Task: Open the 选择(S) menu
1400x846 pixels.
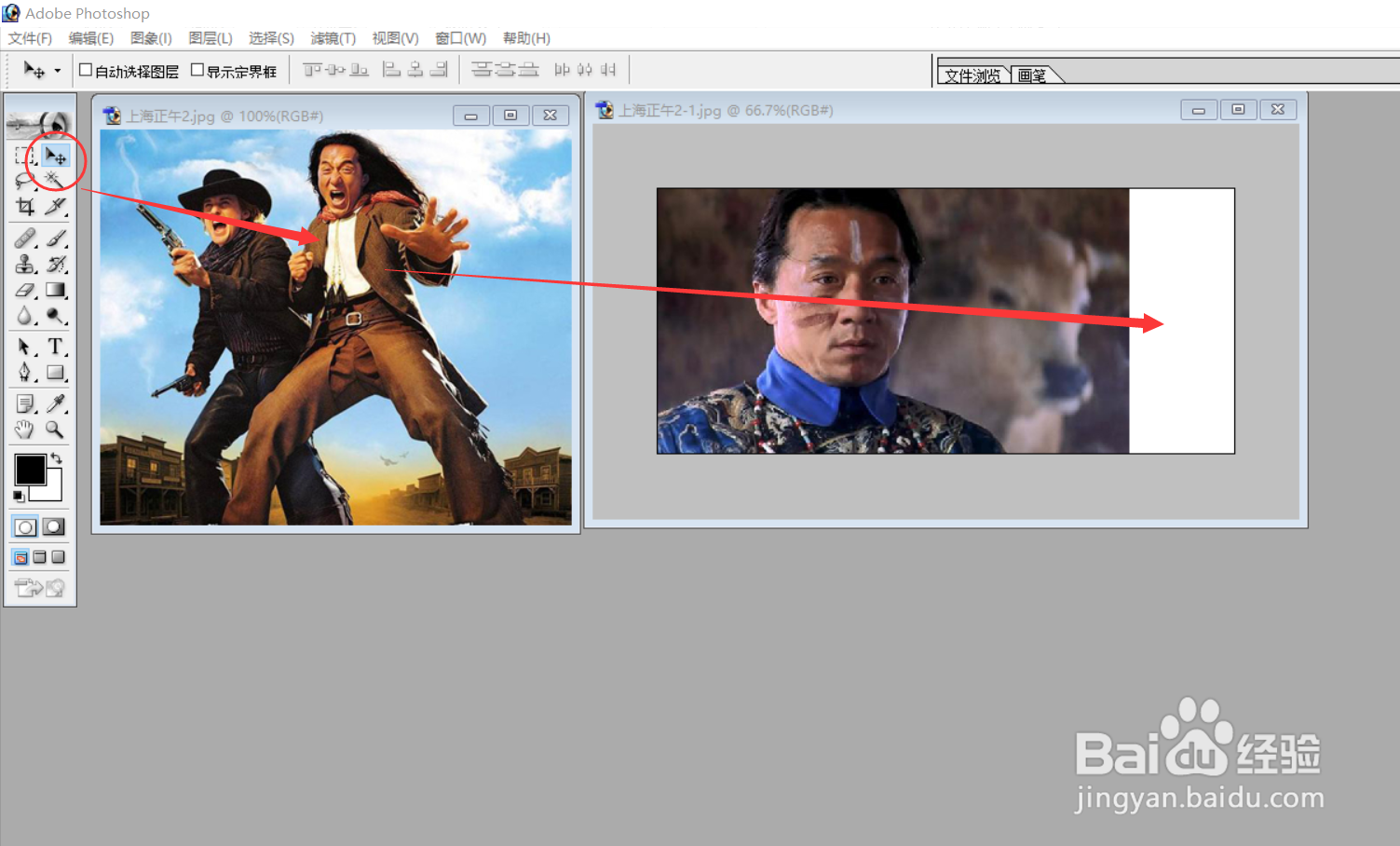Action: click(271, 38)
